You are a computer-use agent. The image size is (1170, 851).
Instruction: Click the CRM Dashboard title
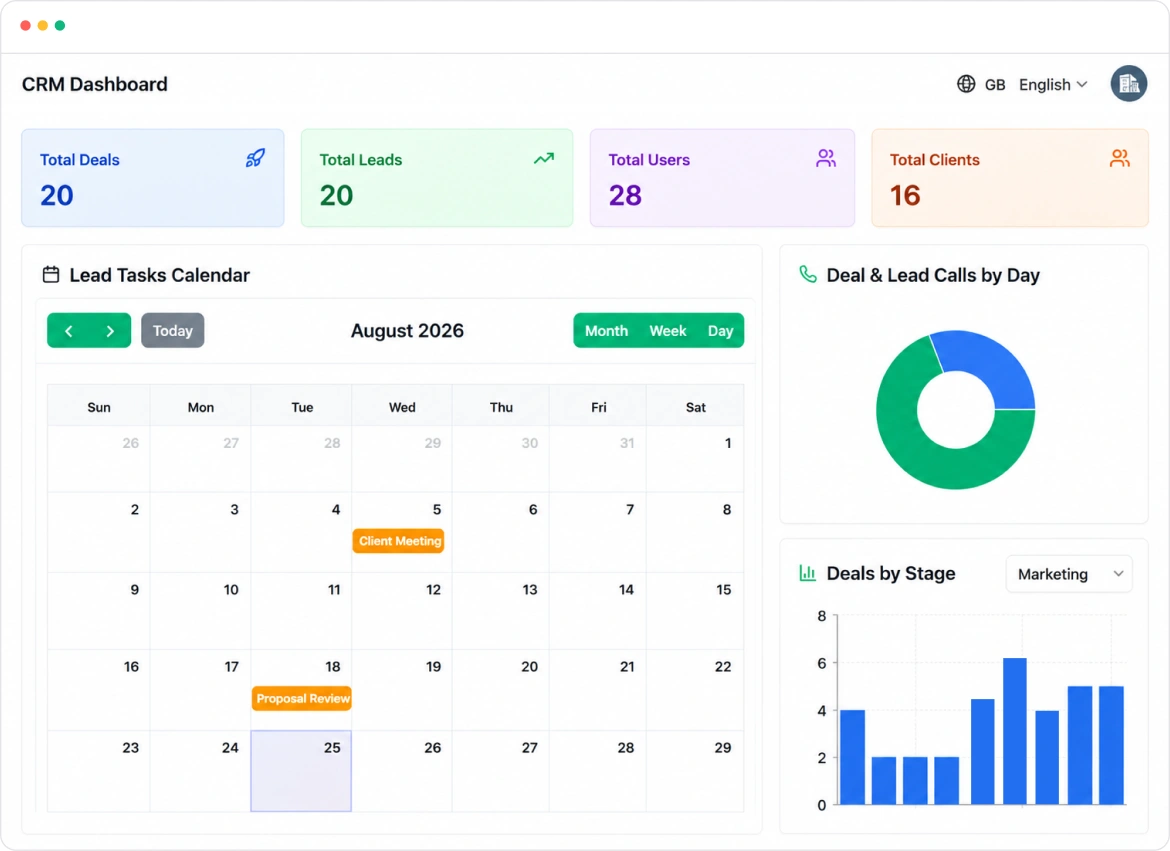(95, 84)
